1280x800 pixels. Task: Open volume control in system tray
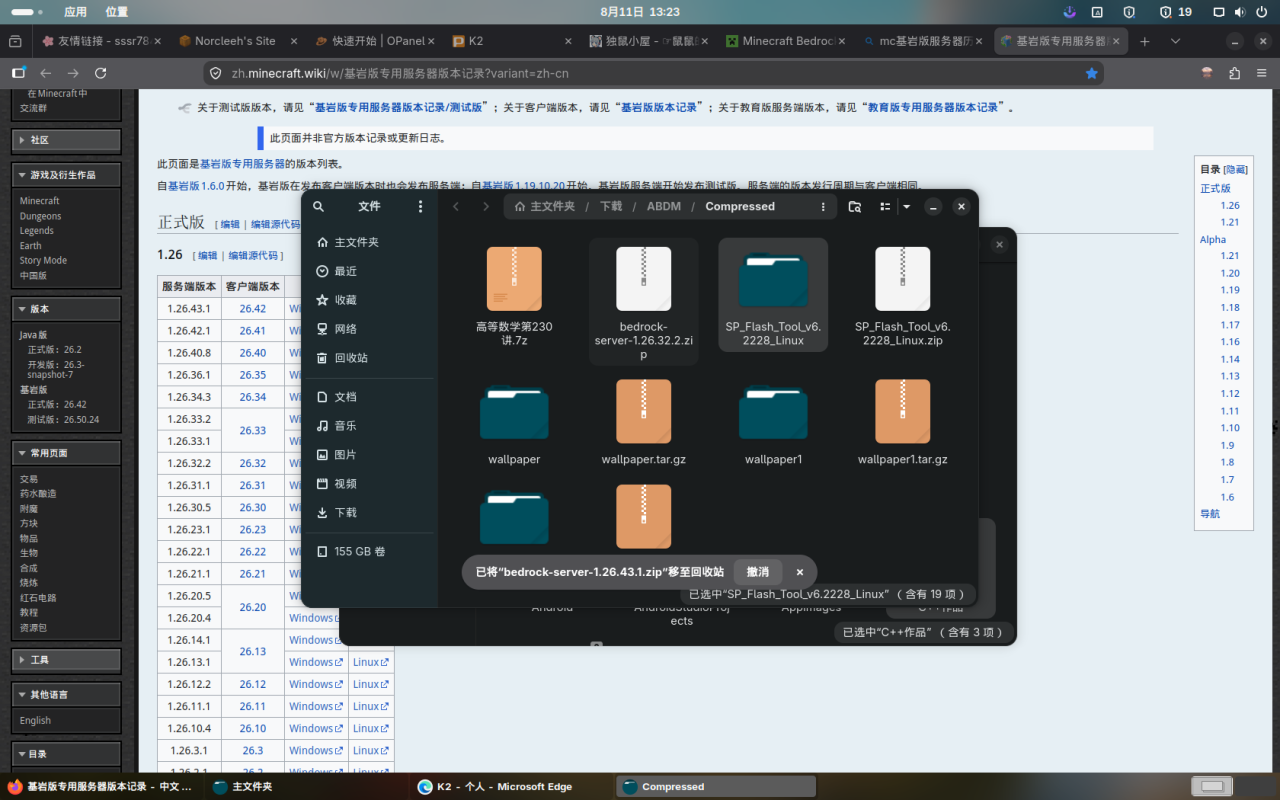pyautogui.click(x=1240, y=12)
